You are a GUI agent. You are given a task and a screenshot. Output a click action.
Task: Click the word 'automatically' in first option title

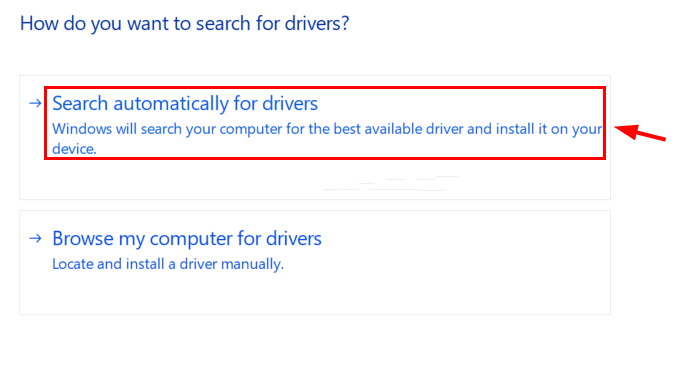tap(171, 104)
